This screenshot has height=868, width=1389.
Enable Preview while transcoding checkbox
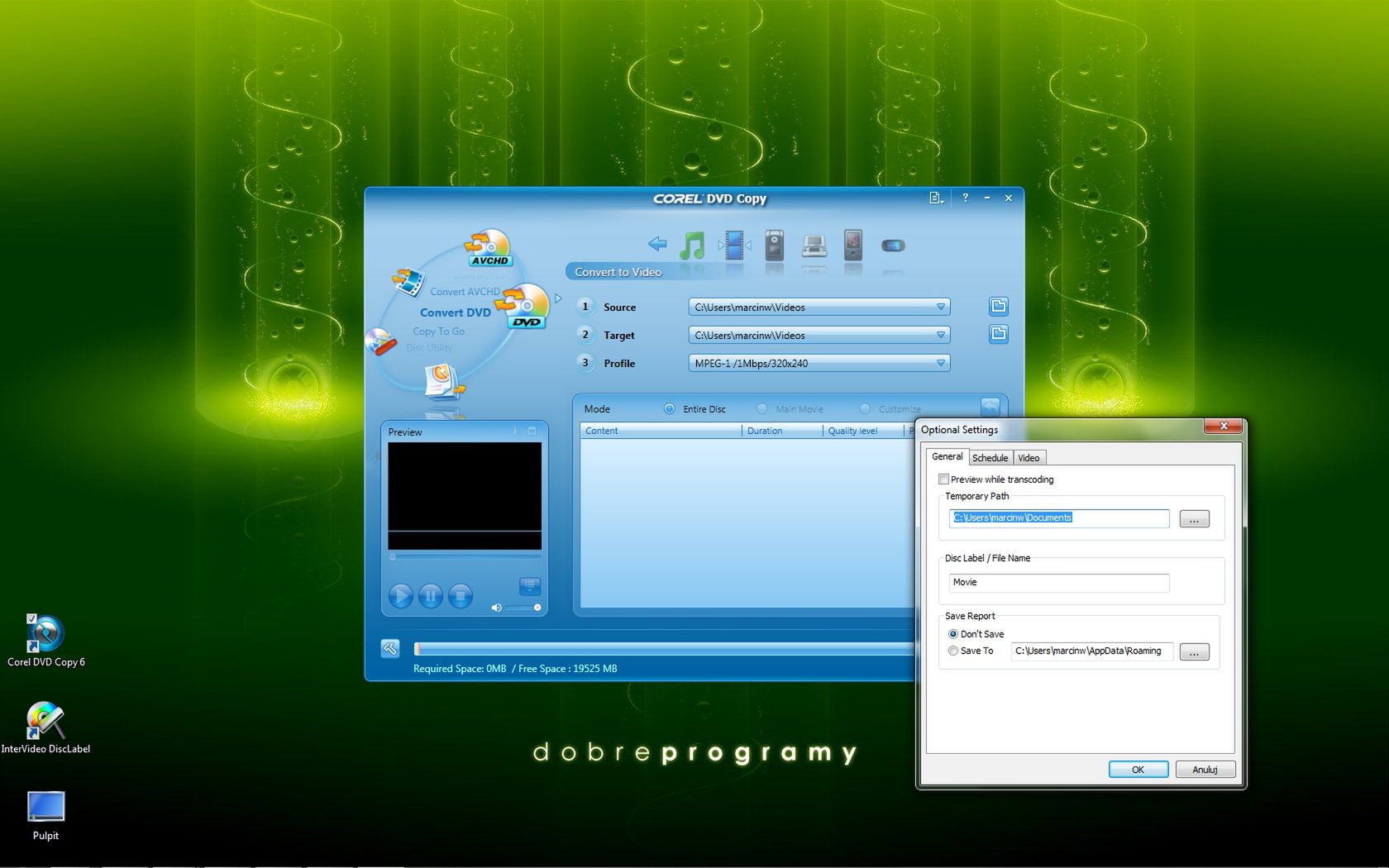tap(943, 479)
